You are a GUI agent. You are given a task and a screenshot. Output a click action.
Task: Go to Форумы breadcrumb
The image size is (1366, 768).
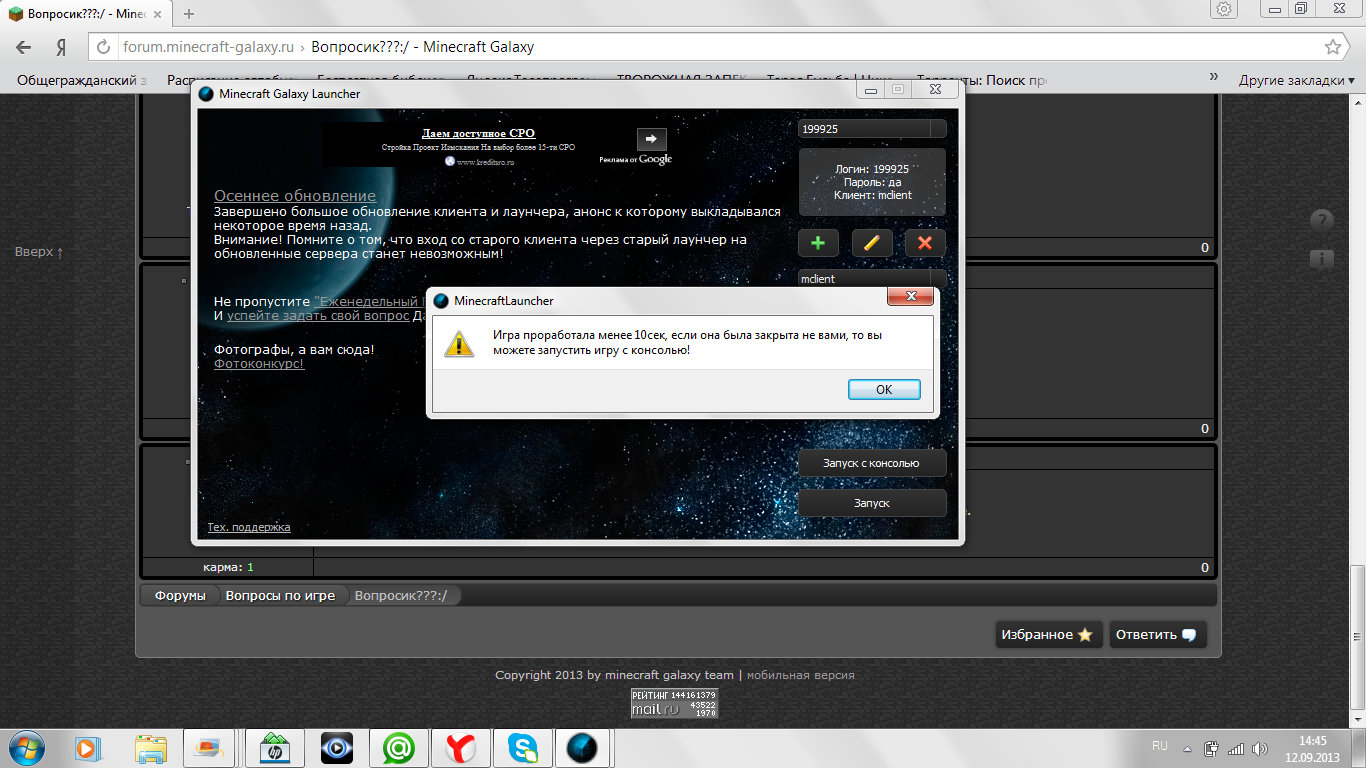[180, 595]
